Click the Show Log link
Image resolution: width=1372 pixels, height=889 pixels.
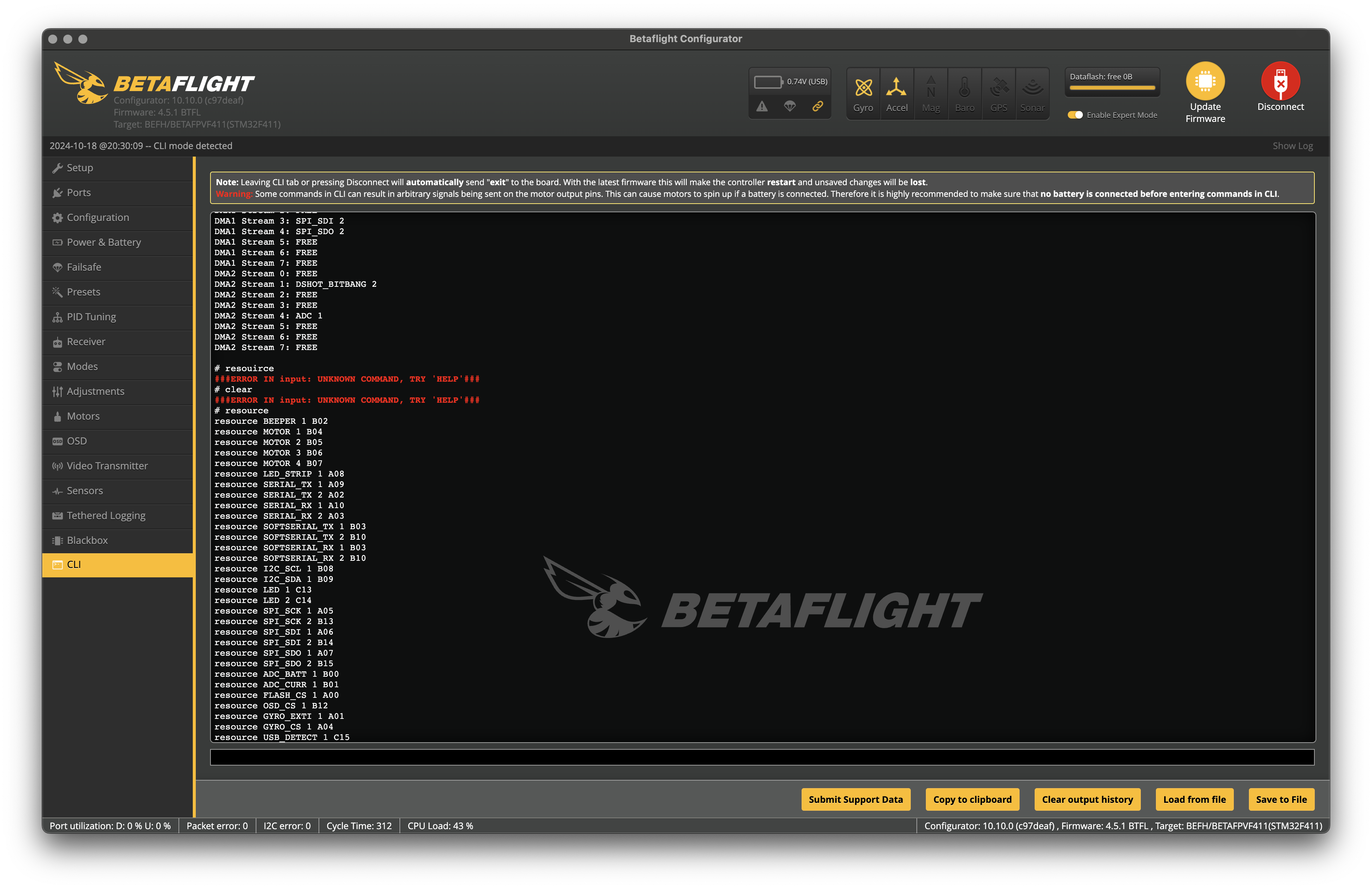tap(1293, 146)
